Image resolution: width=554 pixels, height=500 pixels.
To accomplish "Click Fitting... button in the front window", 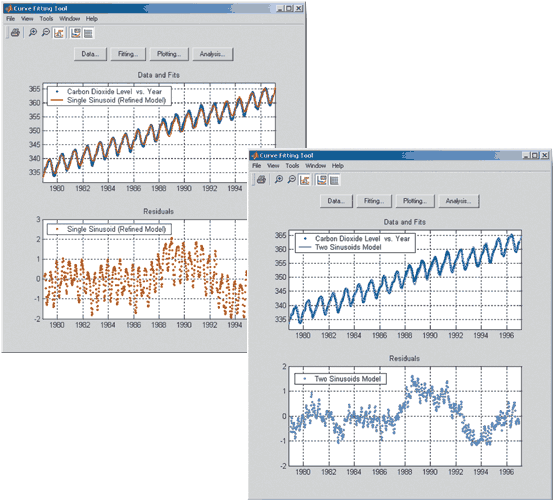I will [x=374, y=201].
